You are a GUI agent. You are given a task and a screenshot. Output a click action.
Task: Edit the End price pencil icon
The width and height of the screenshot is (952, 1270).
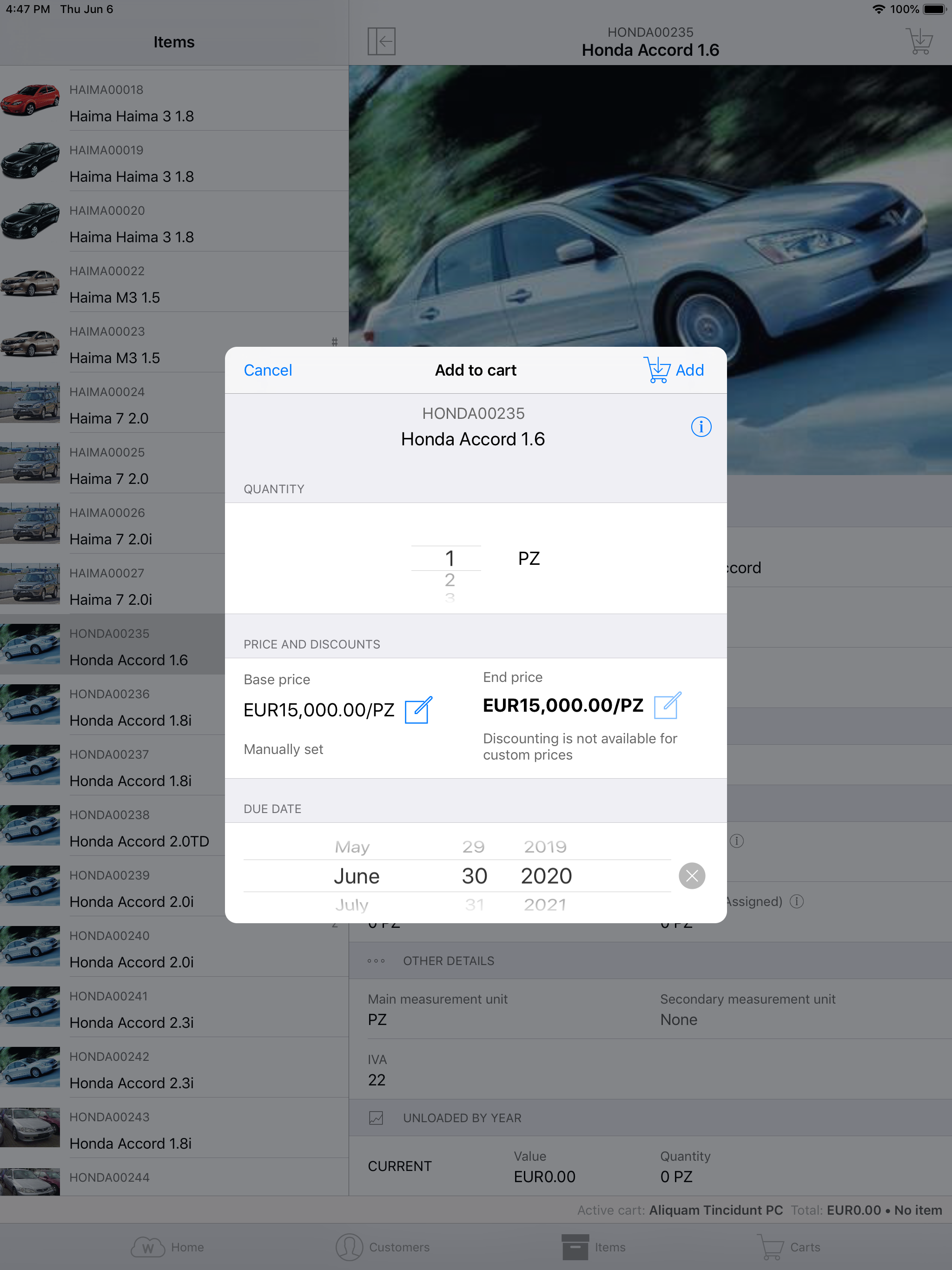[x=667, y=705]
